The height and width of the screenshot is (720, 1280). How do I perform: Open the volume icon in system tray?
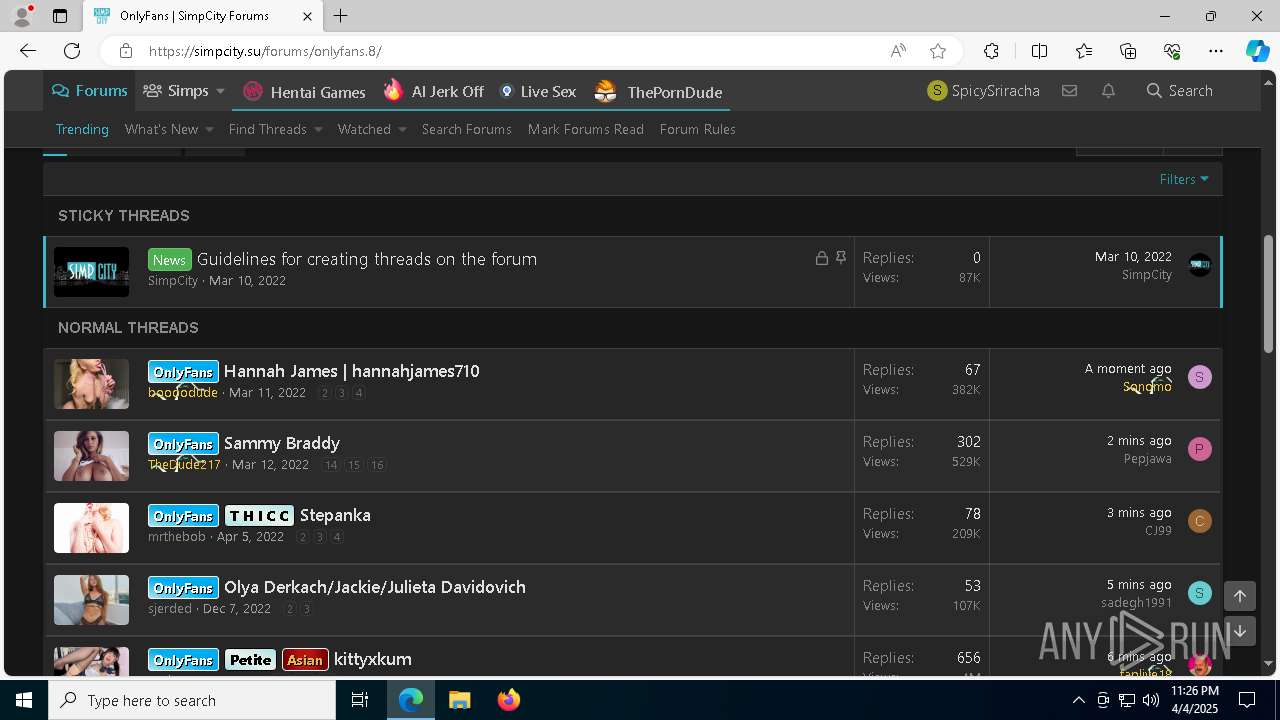pyautogui.click(x=1150, y=700)
